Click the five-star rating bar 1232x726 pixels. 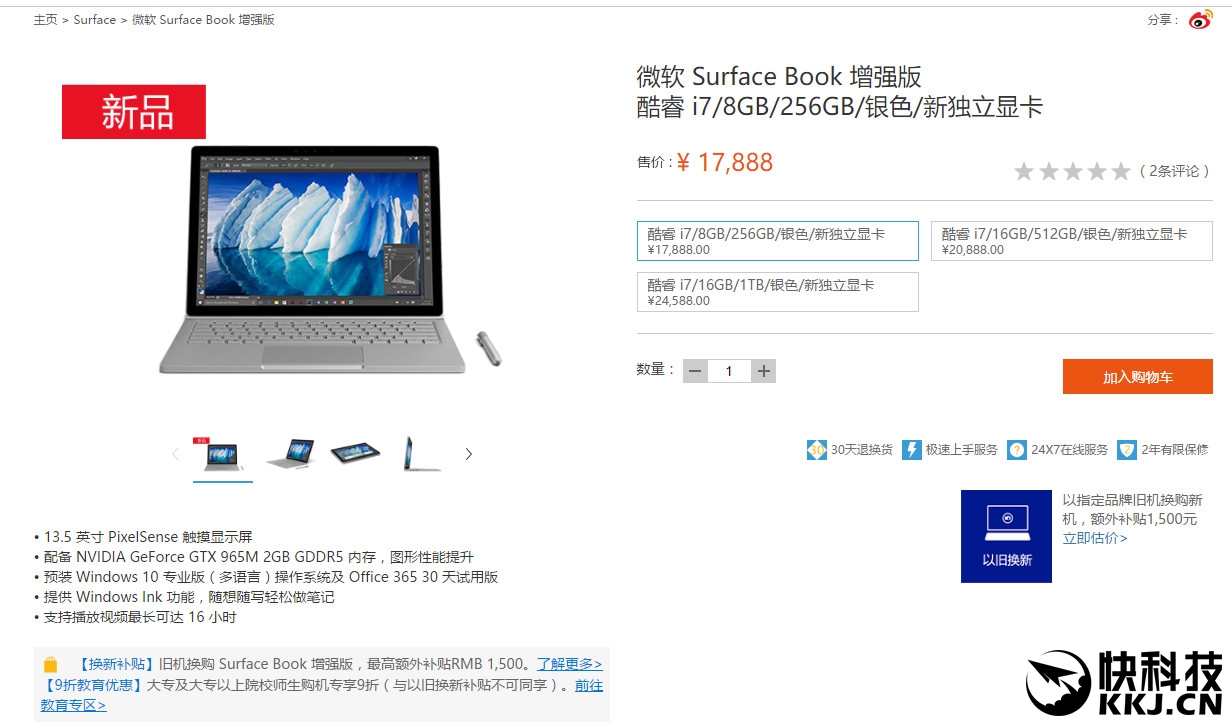click(x=1072, y=171)
